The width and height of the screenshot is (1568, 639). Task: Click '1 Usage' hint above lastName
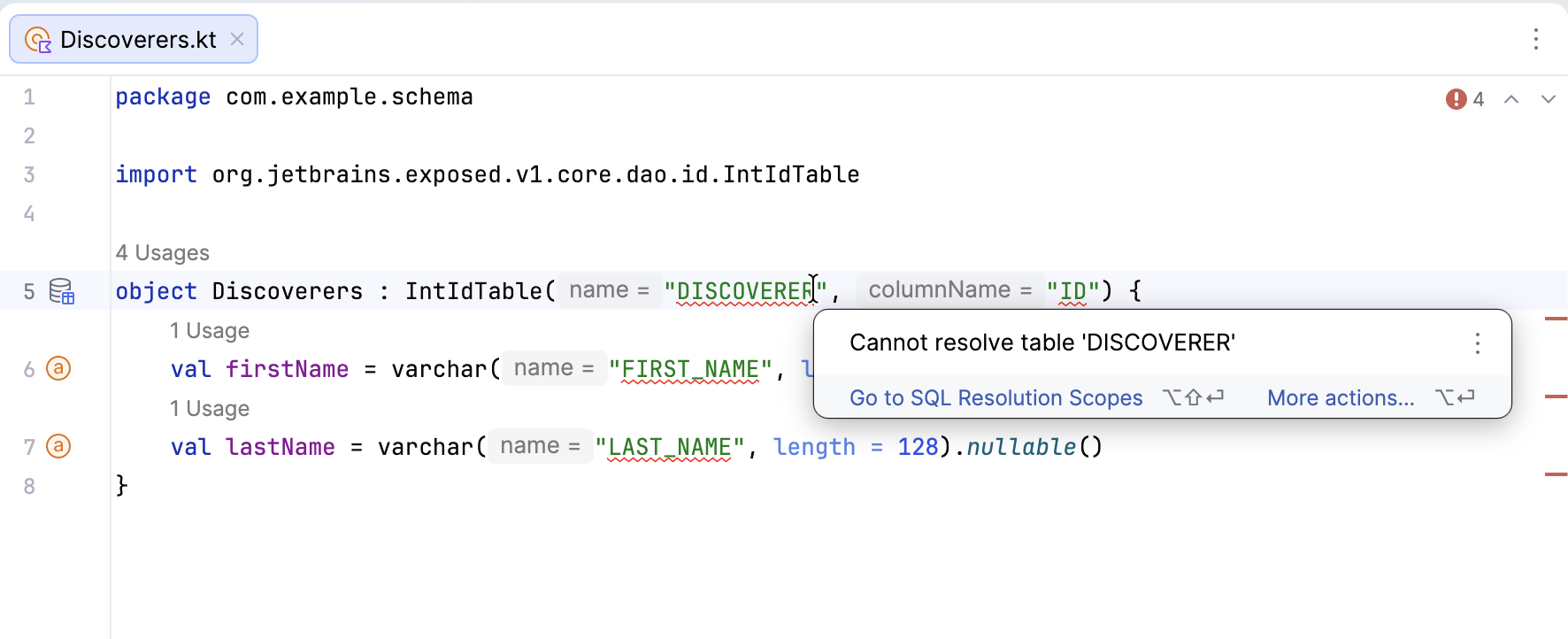pos(210,409)
